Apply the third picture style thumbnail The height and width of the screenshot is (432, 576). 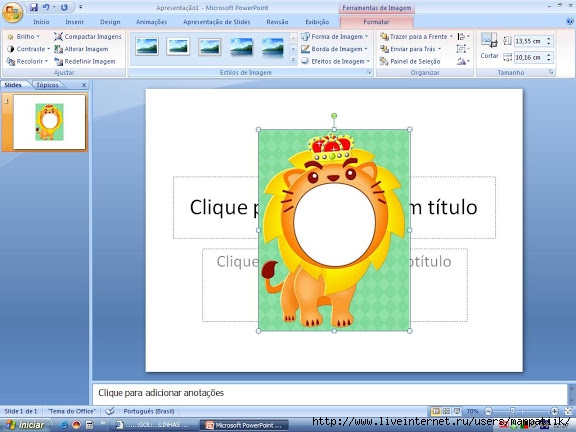[210, 47]
